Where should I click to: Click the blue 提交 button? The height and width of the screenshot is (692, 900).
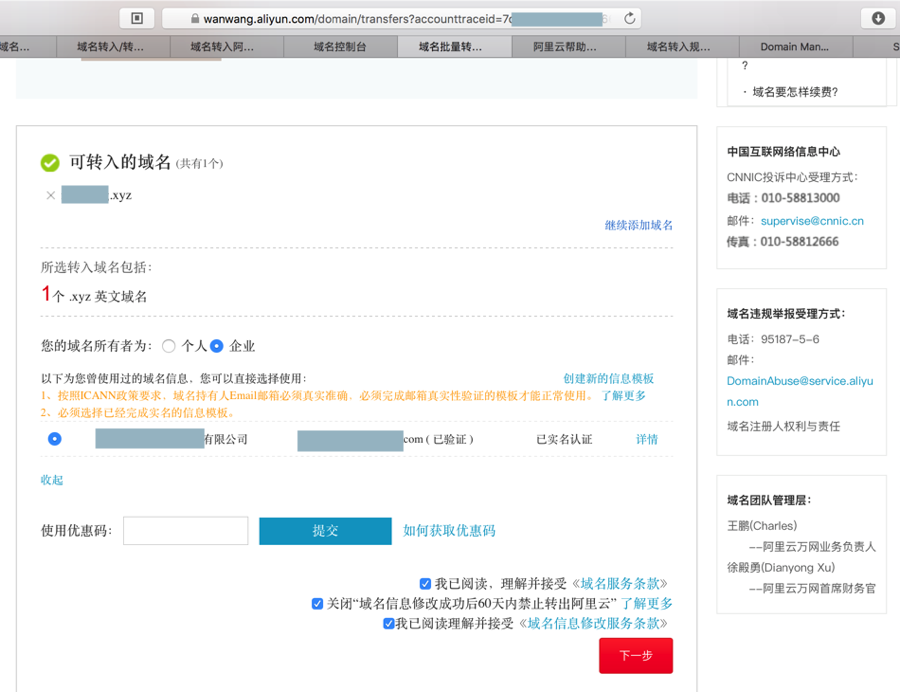[x=325, y=531]
